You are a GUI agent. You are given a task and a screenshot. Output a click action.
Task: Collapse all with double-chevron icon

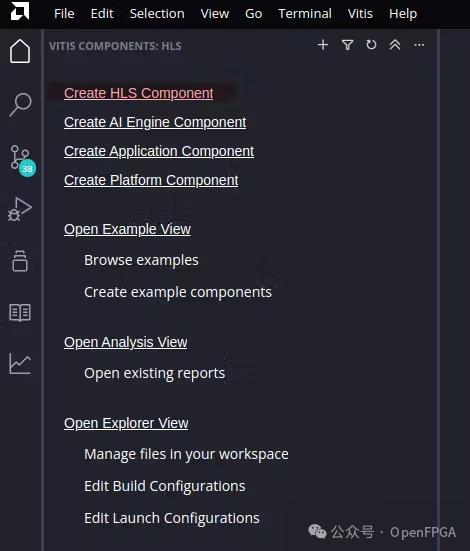[395, 45]
